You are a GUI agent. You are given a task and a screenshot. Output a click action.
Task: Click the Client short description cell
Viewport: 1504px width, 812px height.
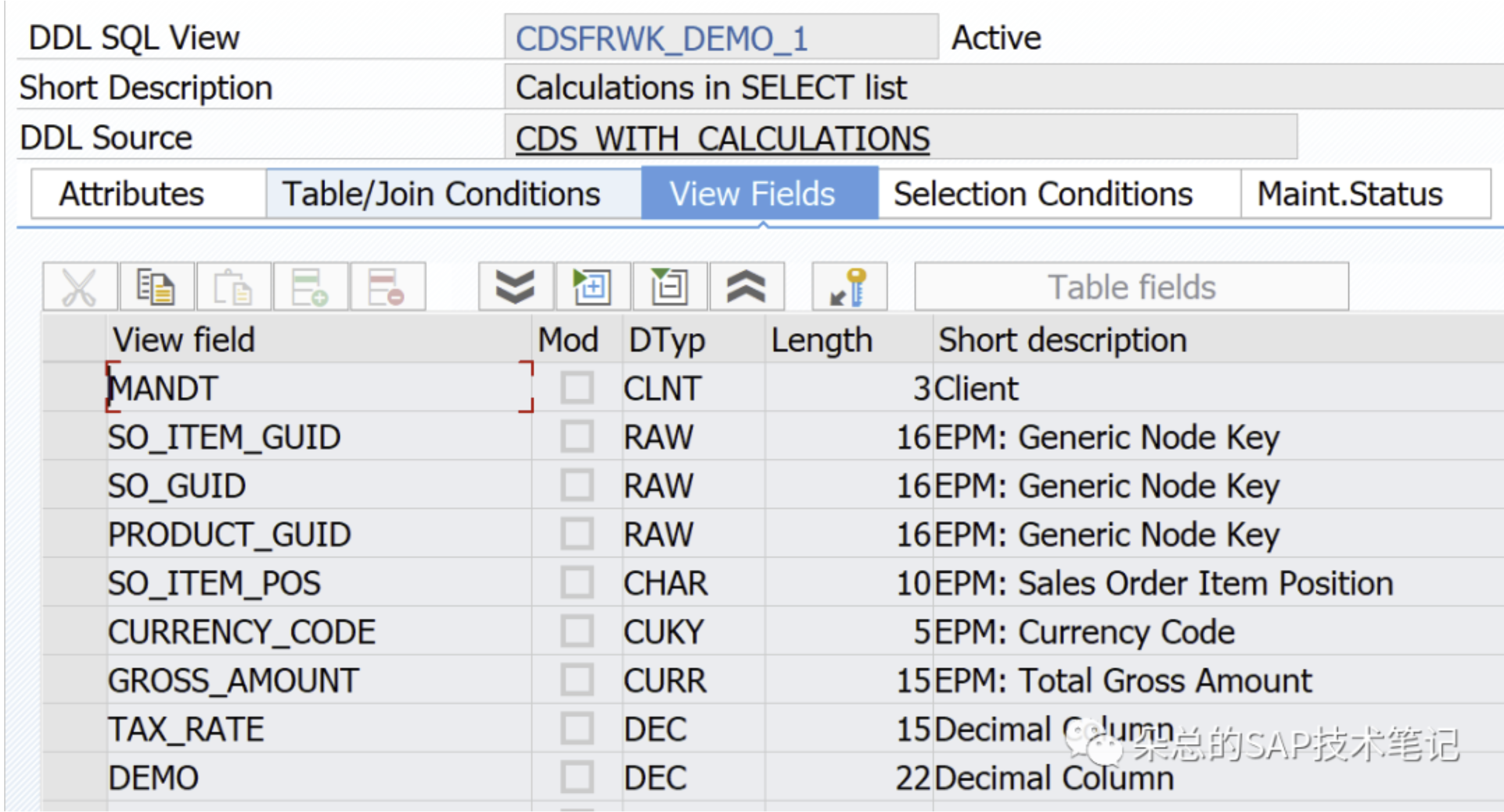click(1219, 388)
